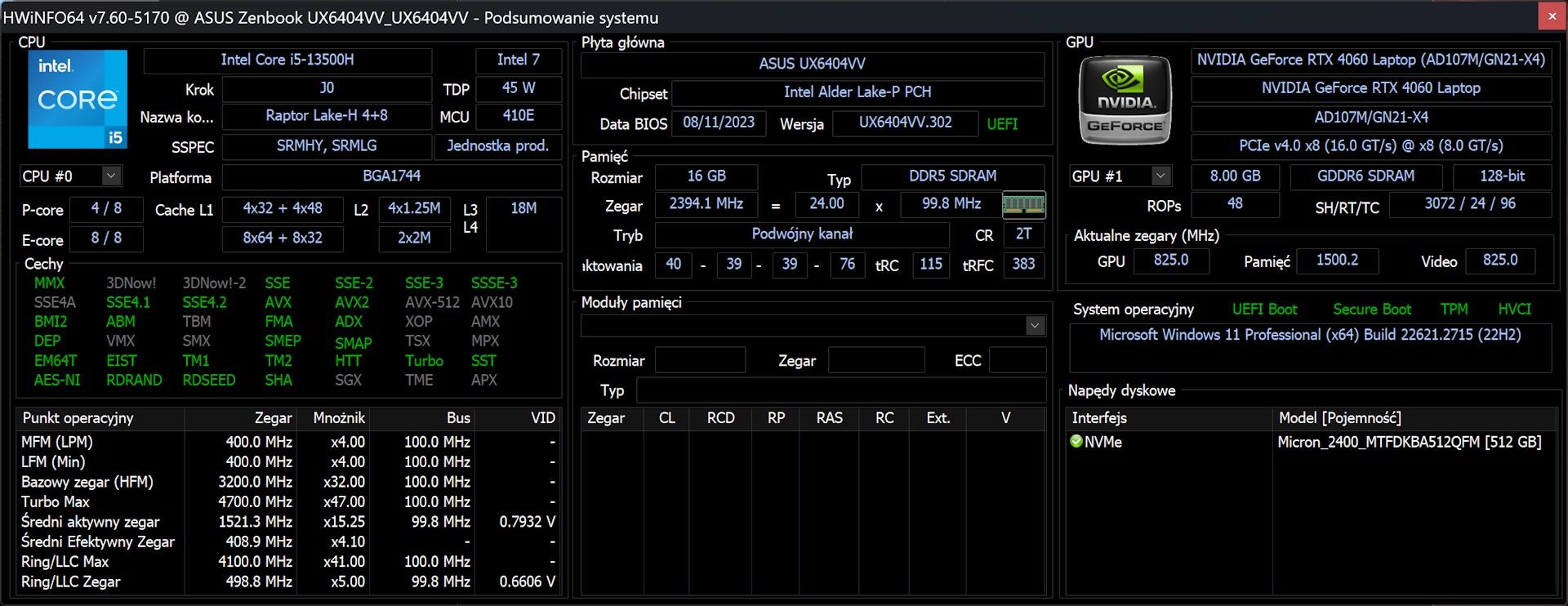Screen dimensions: 1568x606
Task: Click the green NVMe drive status icon
Action: coord(1076,441)
